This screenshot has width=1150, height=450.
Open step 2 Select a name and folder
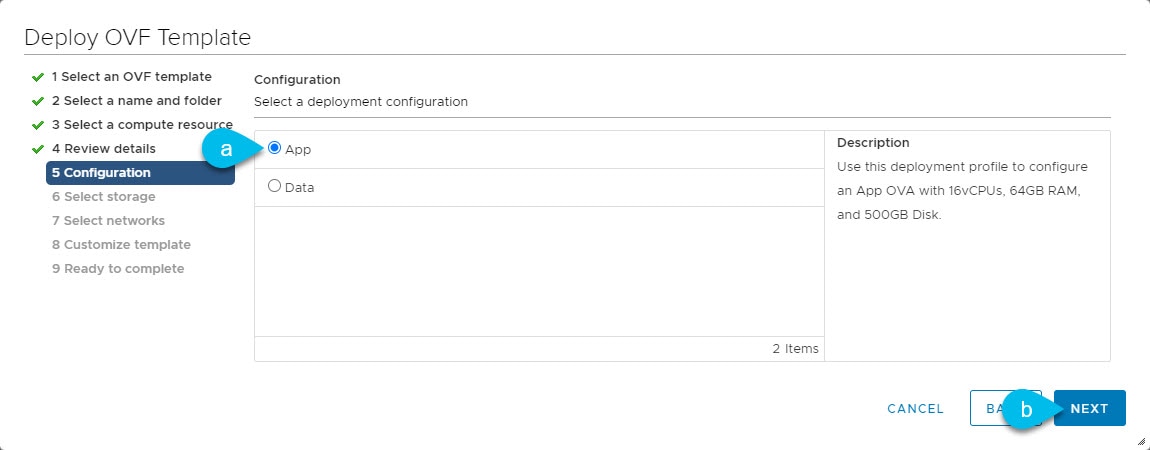[x=136, y=100]
